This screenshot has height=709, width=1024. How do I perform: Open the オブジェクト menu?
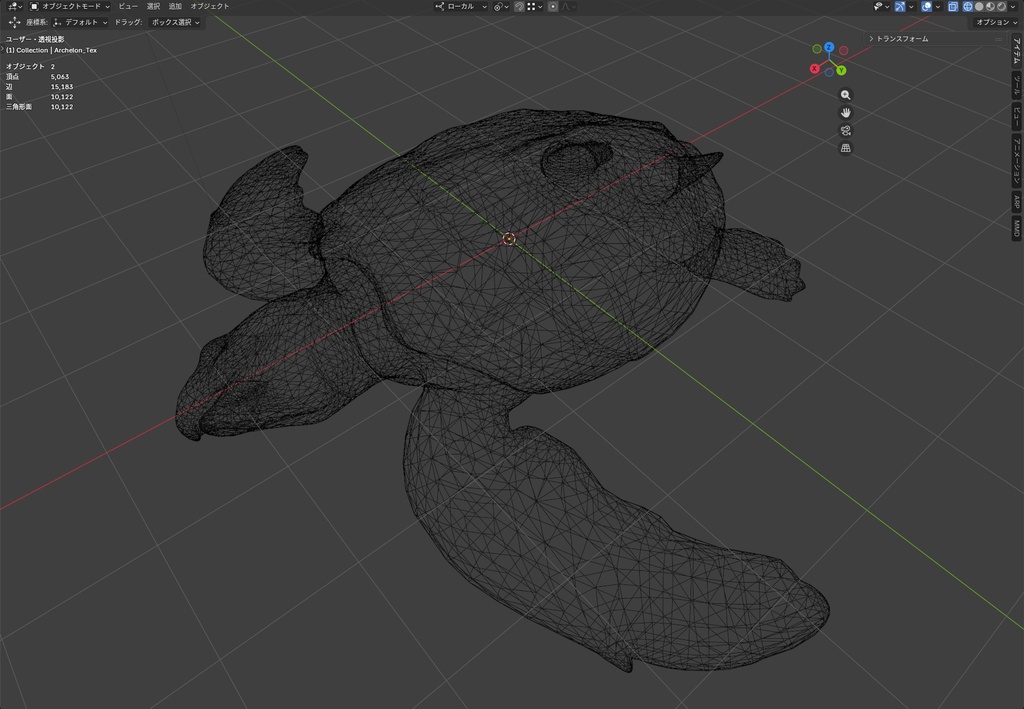pyautogui.click(x=210, y=6)
